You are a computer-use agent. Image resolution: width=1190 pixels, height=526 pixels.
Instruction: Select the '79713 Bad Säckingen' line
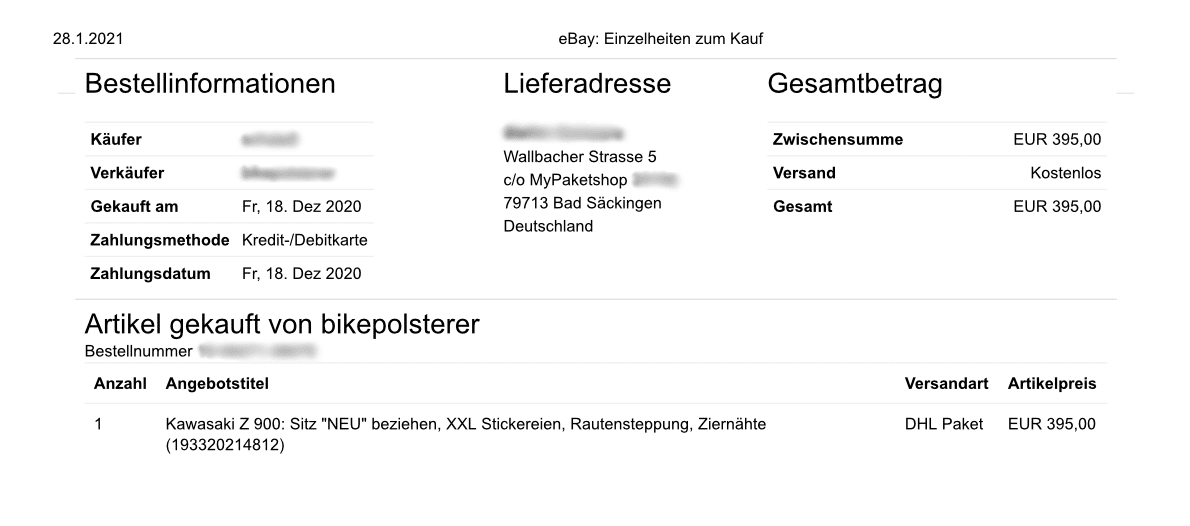tap(582, 203)
